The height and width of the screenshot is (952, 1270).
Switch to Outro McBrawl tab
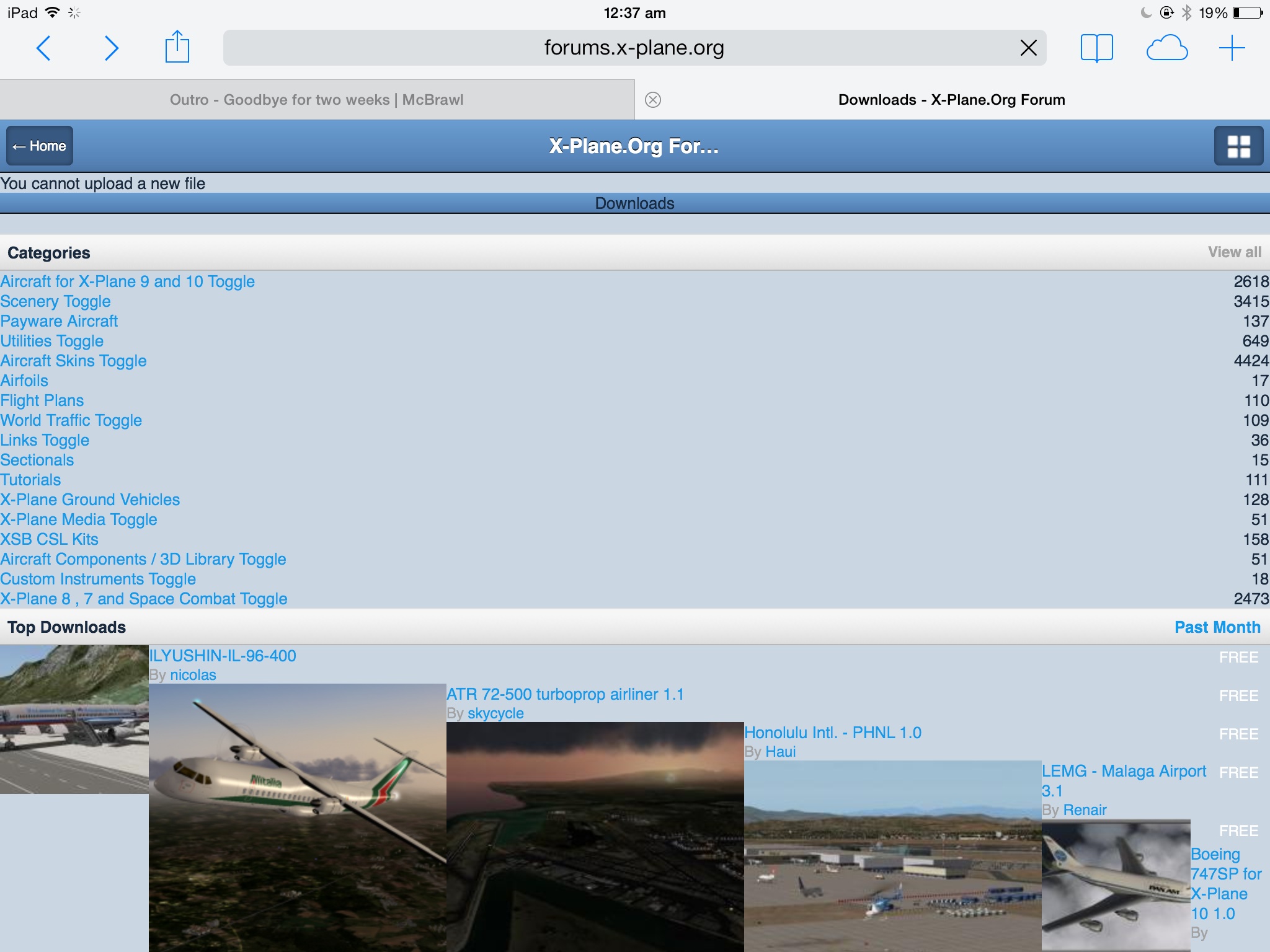[x=316, y=100]
